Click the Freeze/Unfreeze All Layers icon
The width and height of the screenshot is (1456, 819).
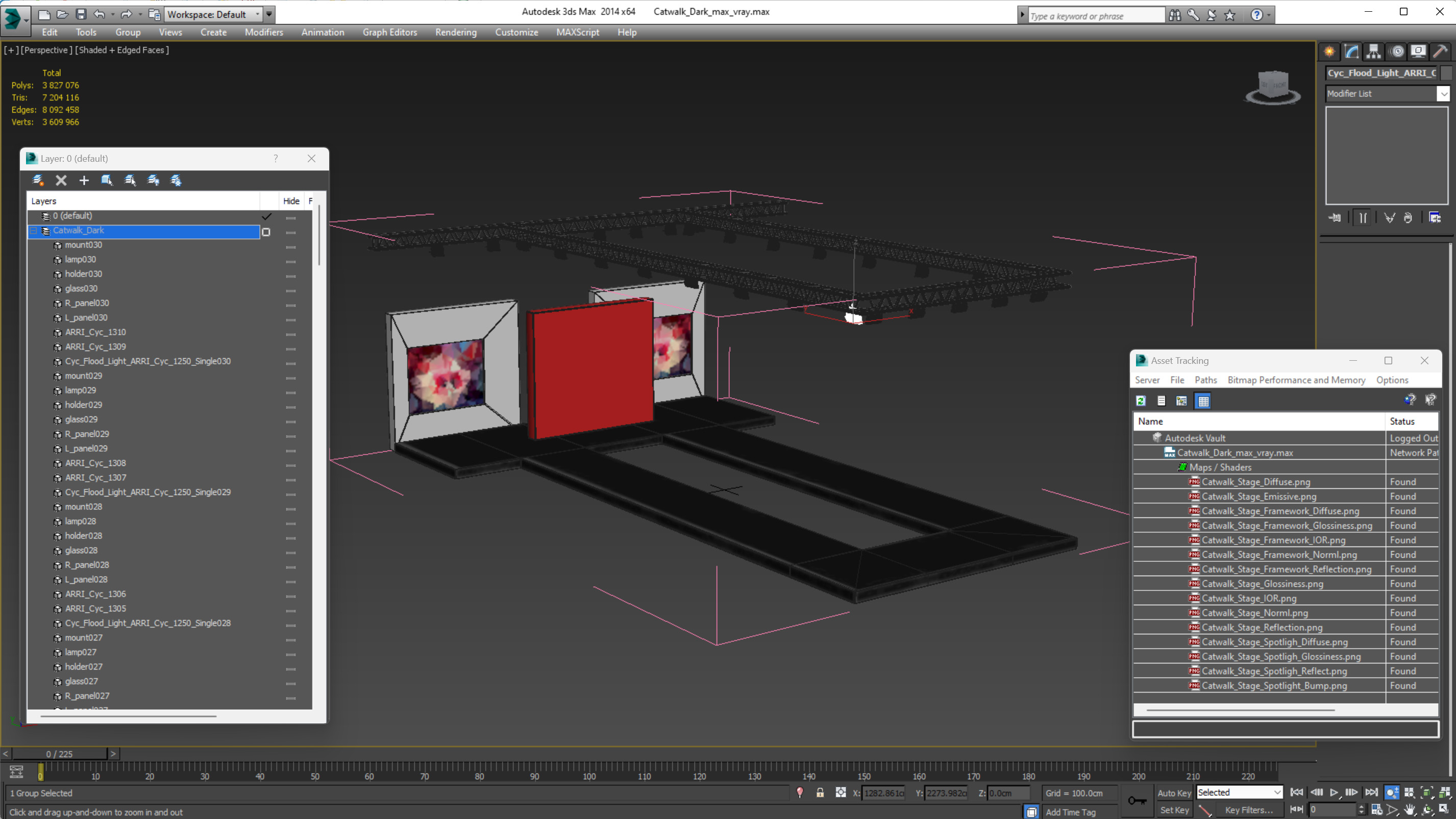pyautogui.click(x=177, y=180)
